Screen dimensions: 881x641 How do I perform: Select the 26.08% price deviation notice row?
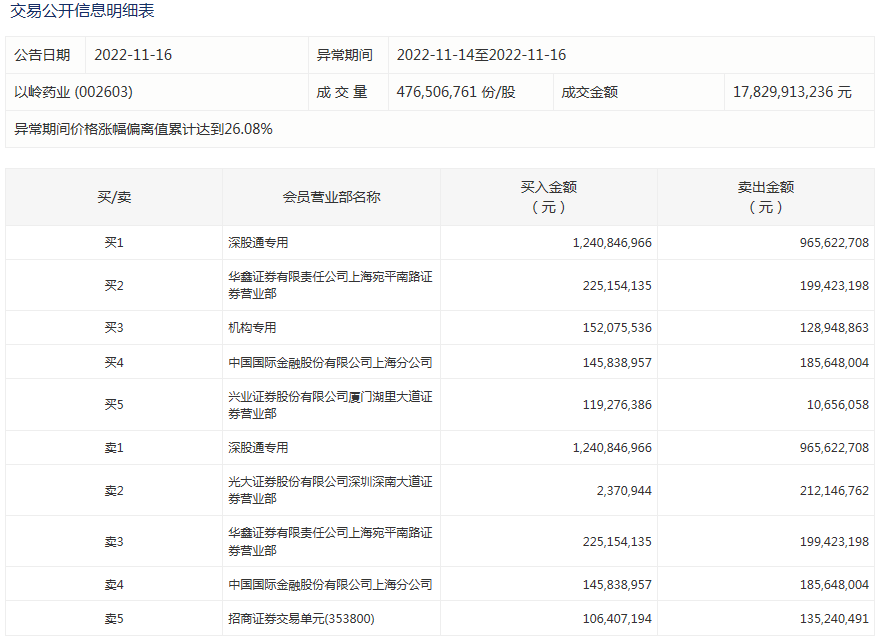pyautogui.click(x=144, y=129)
